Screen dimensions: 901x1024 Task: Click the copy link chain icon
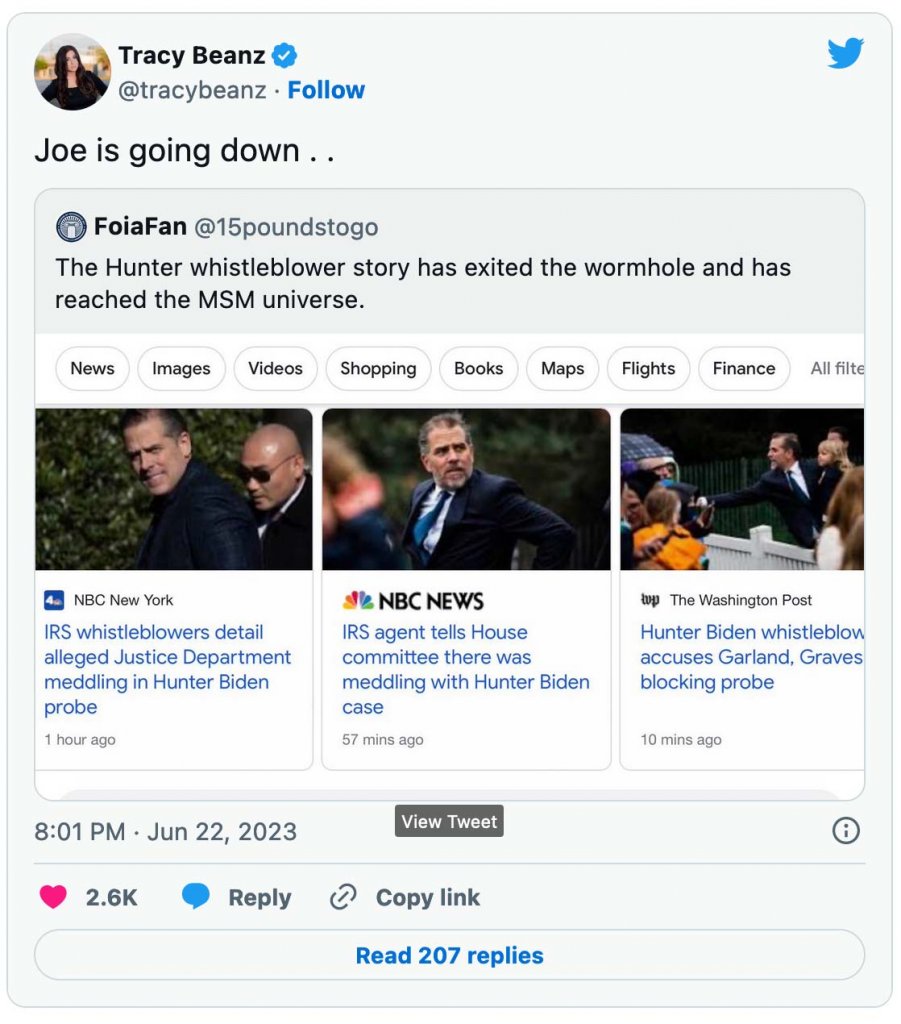tap(343, 897)
